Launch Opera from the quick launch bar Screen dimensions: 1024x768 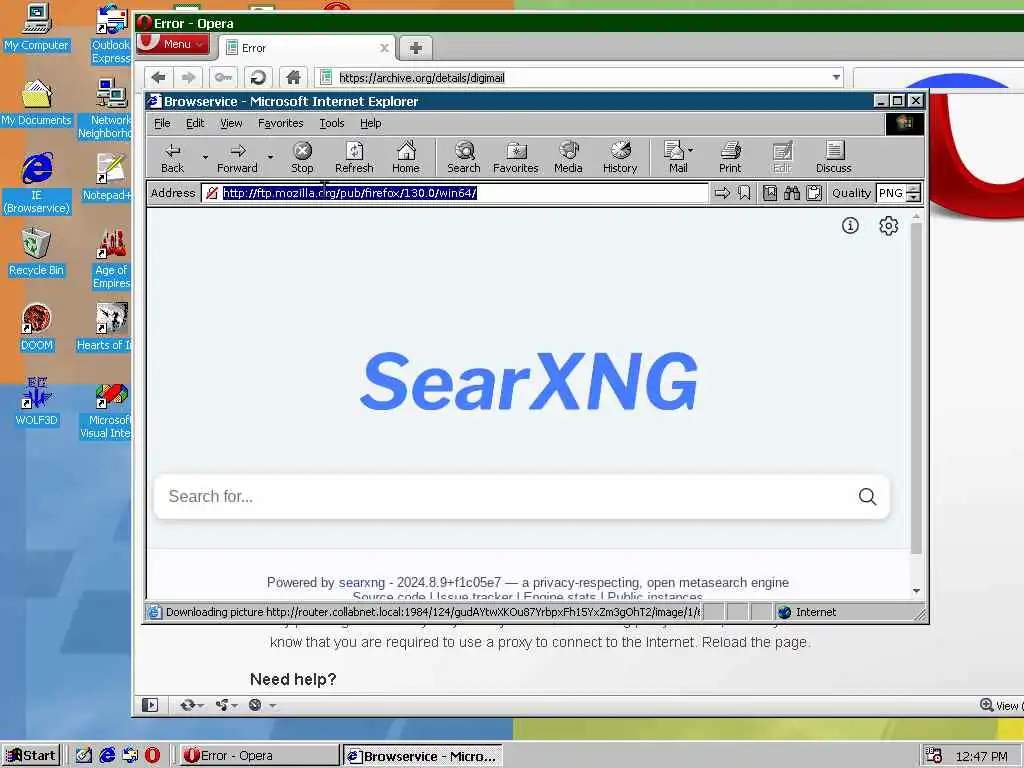click(x=152, y=755)
